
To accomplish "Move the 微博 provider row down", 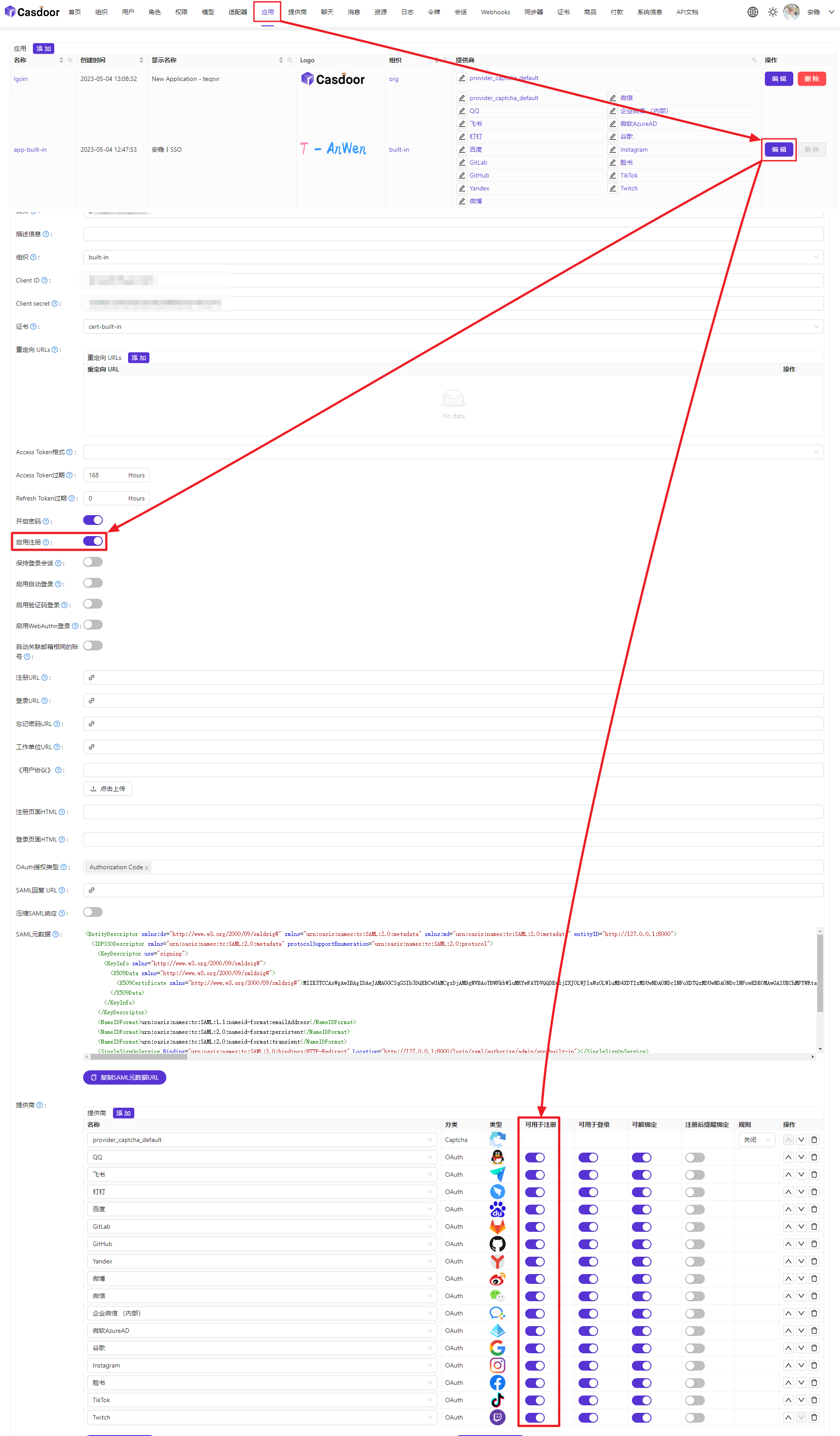I will tap(801, 1279).
